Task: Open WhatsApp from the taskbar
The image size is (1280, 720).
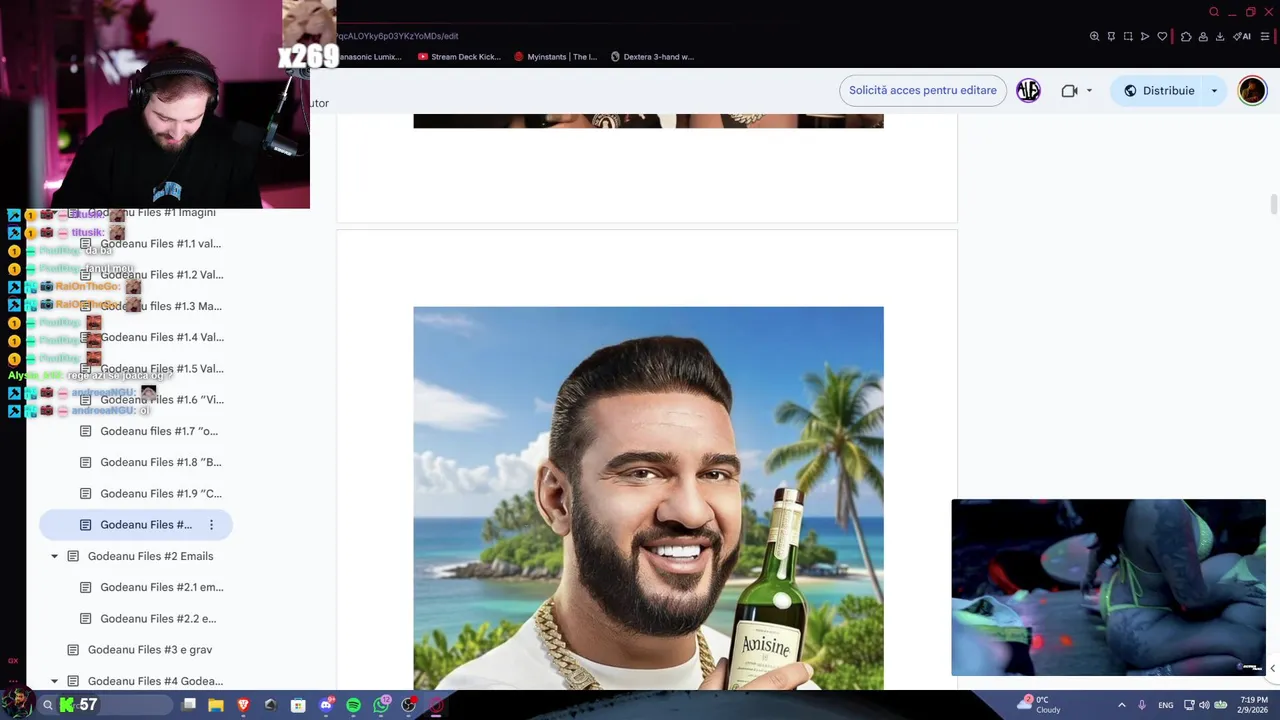Action: point(381,705)
